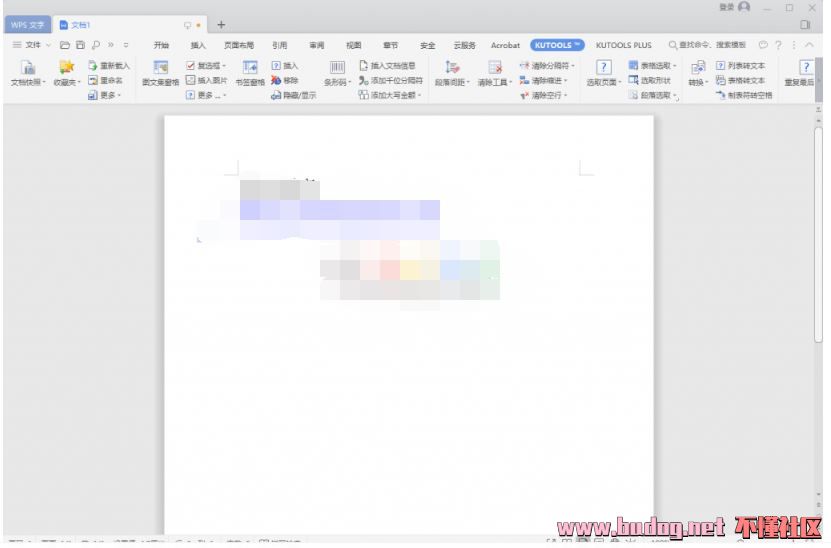The height and width of the screenshot is (548, 831).
Task: Expand the 清除空行 dropdown
Action: point(543,95)
